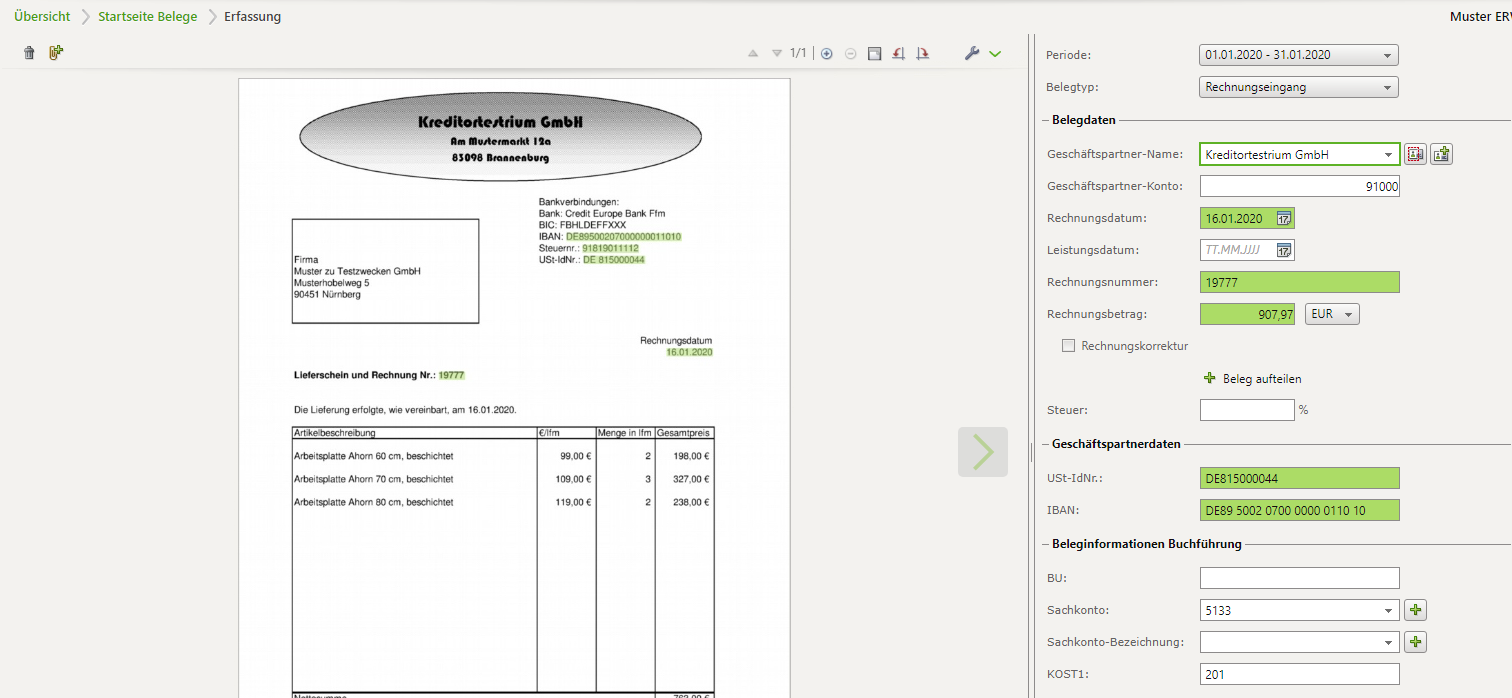Enable the Rechnungskorrektur checkbox
Viewport: 1512px width, 698px height.
[1068, 345]
